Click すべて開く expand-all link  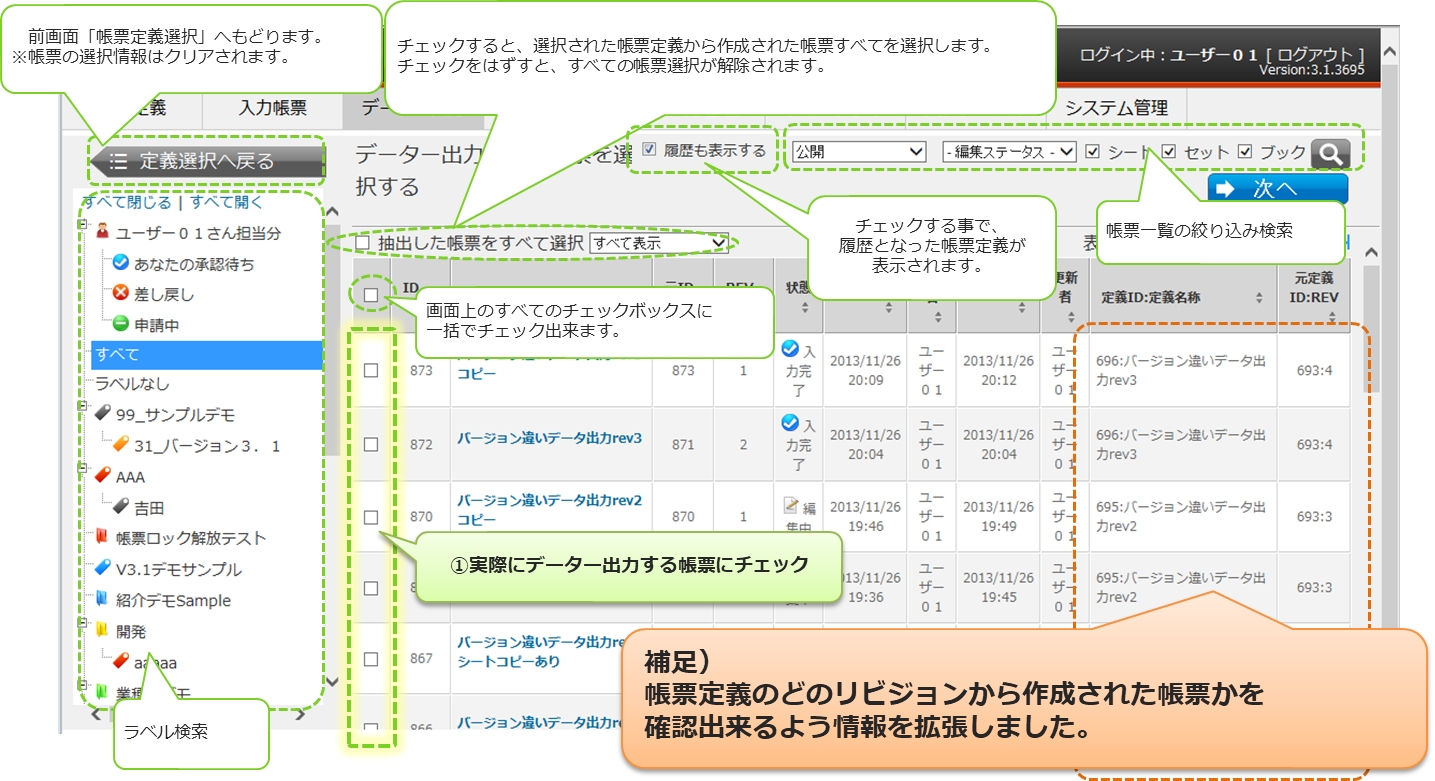(226, 202)
